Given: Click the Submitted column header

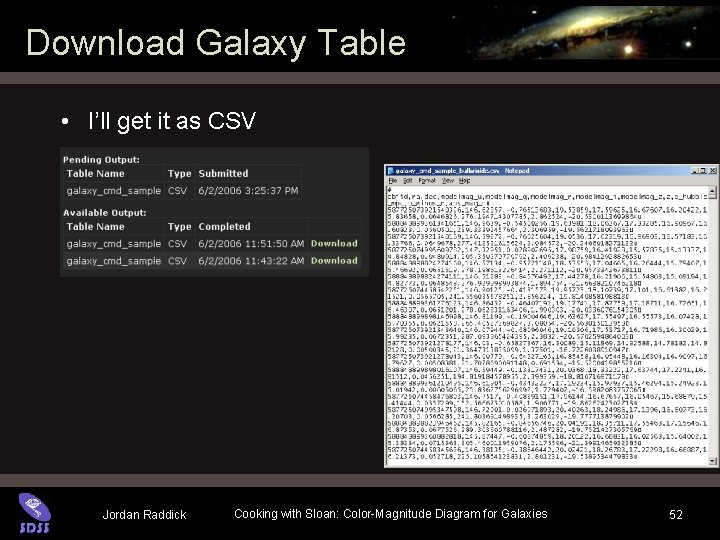Looking at the screenshot, I should click(223, 174).
